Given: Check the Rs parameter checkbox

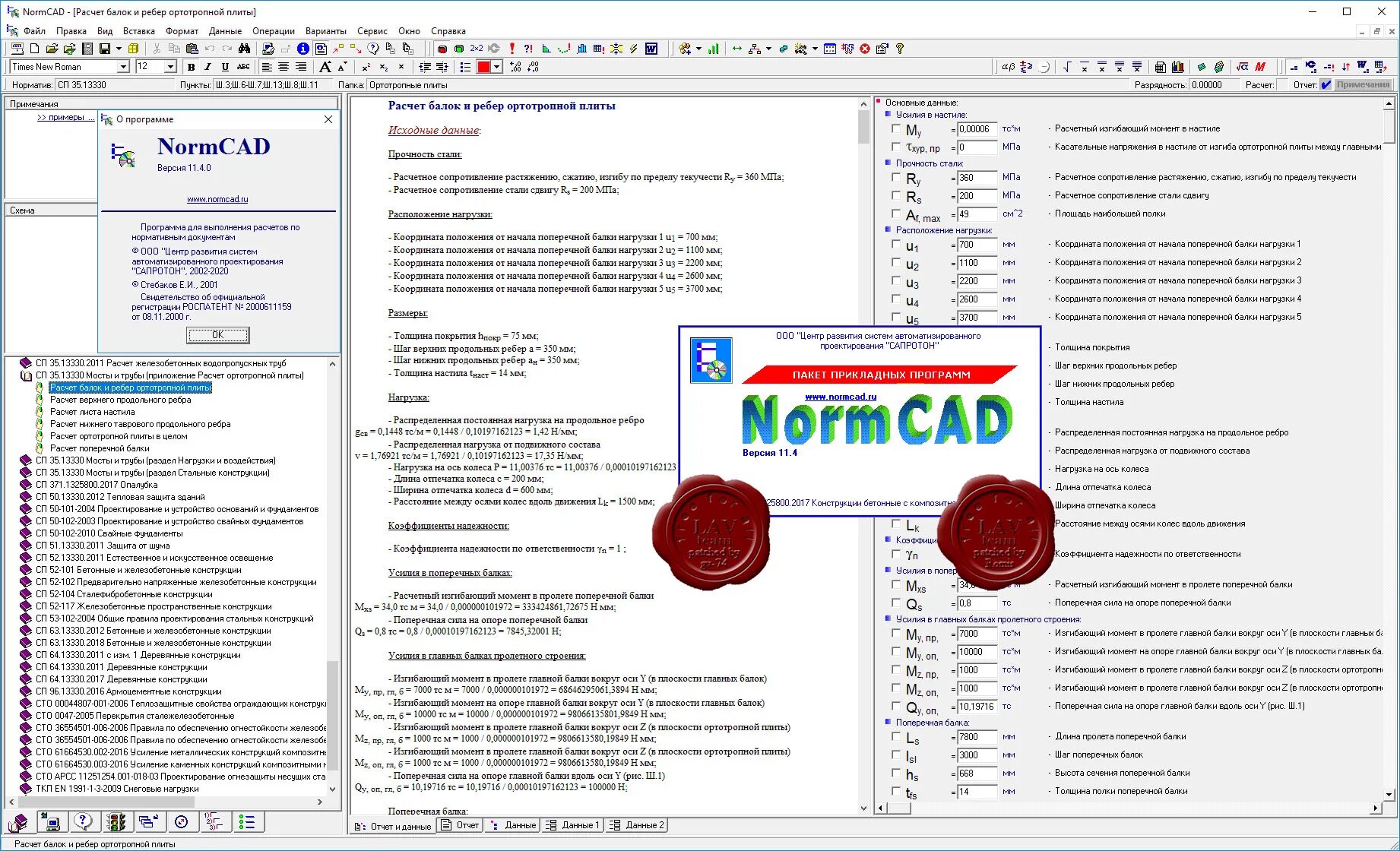Looking at the screenshot, I should click(896, 195).
